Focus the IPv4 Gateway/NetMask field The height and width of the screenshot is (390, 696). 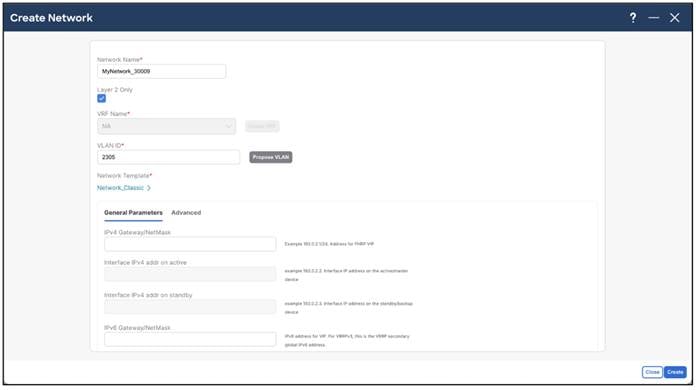(190, 244)
